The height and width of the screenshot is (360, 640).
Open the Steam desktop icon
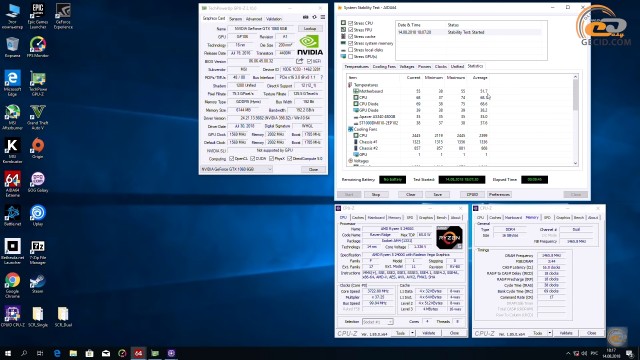(38, 283)
